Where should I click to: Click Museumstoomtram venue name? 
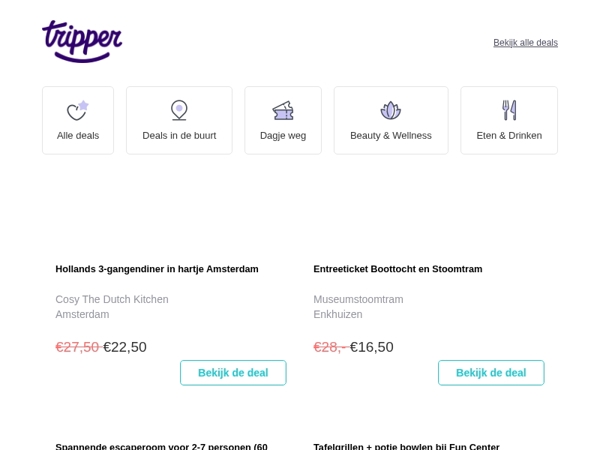click(x=358, y=299)
